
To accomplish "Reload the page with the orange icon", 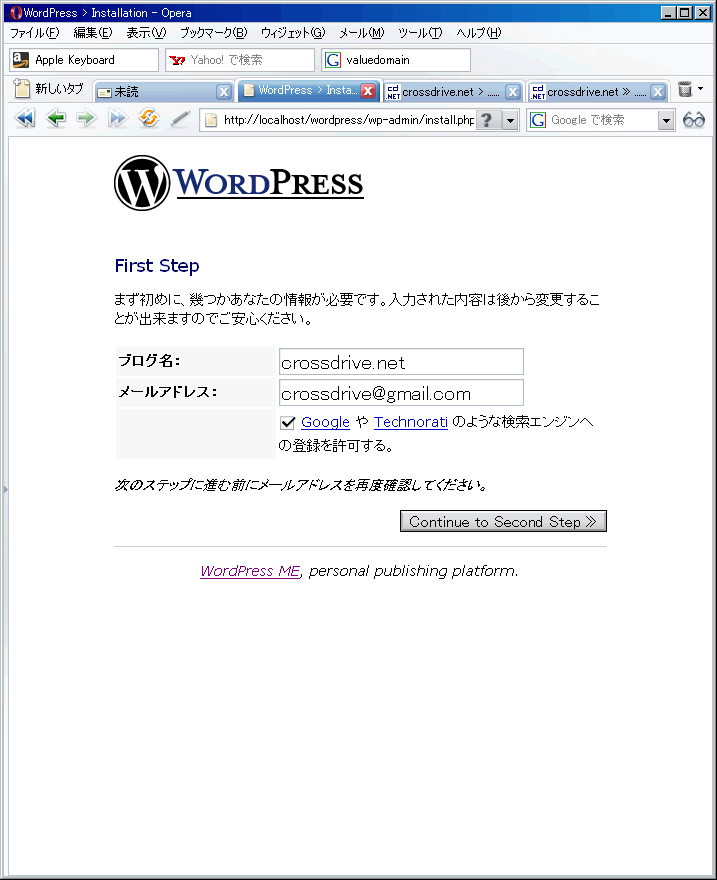I will (149, 118).
